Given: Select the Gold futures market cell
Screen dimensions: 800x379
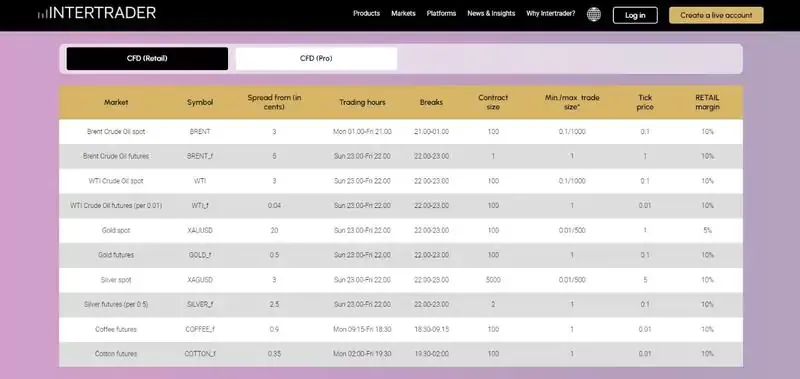Looking at the screenshot, I should [116, 255].
